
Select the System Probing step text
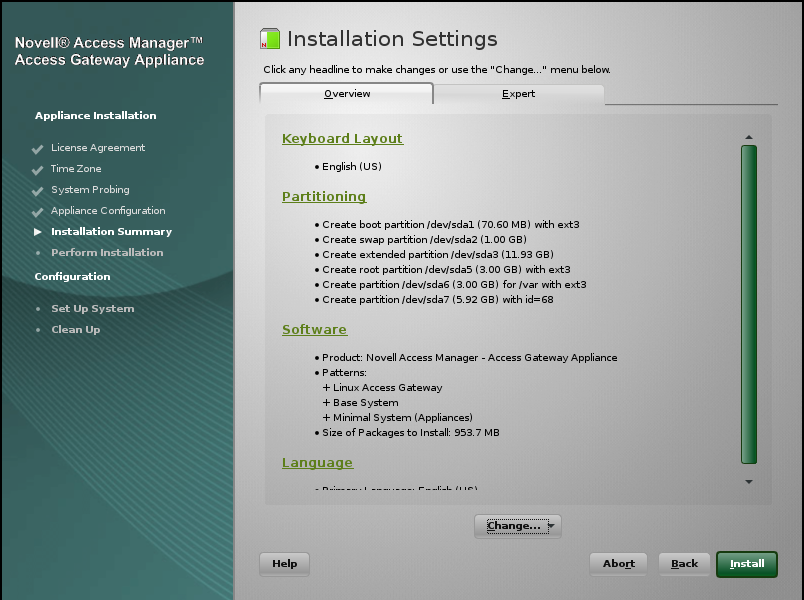pyautogui.click(x=90, y=190)
